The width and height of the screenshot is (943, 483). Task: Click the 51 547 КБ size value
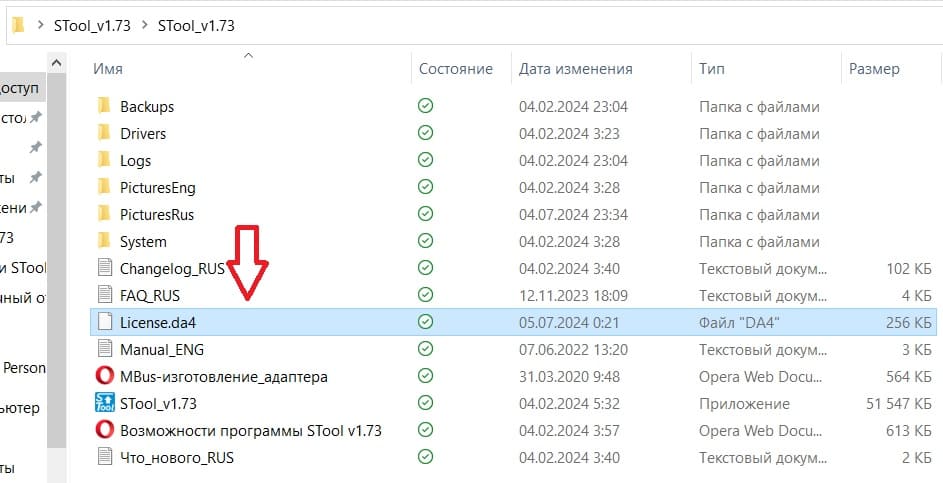[x=898, y=404]
